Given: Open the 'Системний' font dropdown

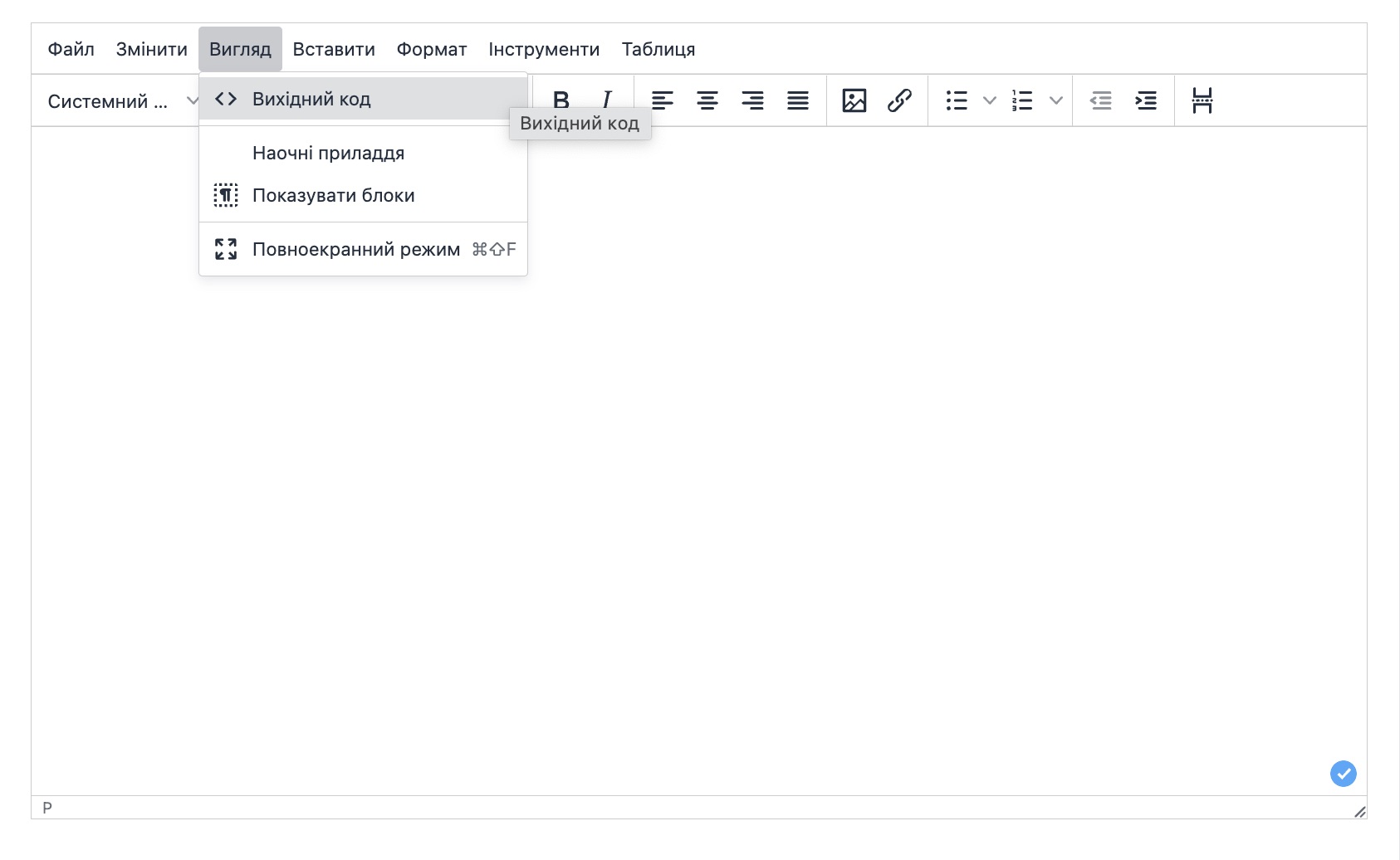Looking at the screenshot, I should tap(116, 101).
